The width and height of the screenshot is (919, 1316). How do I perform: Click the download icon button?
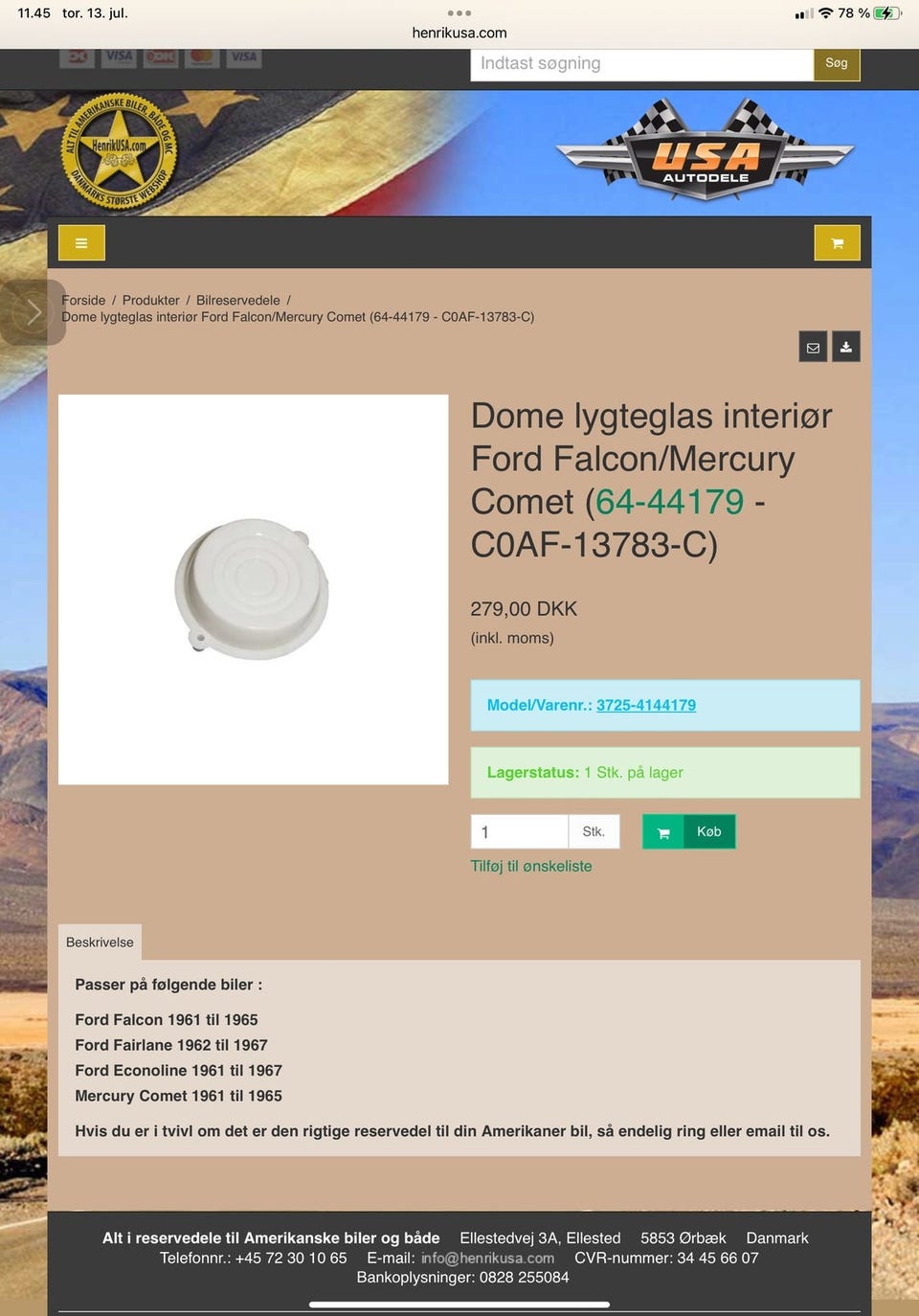click(x=846, y=347)
